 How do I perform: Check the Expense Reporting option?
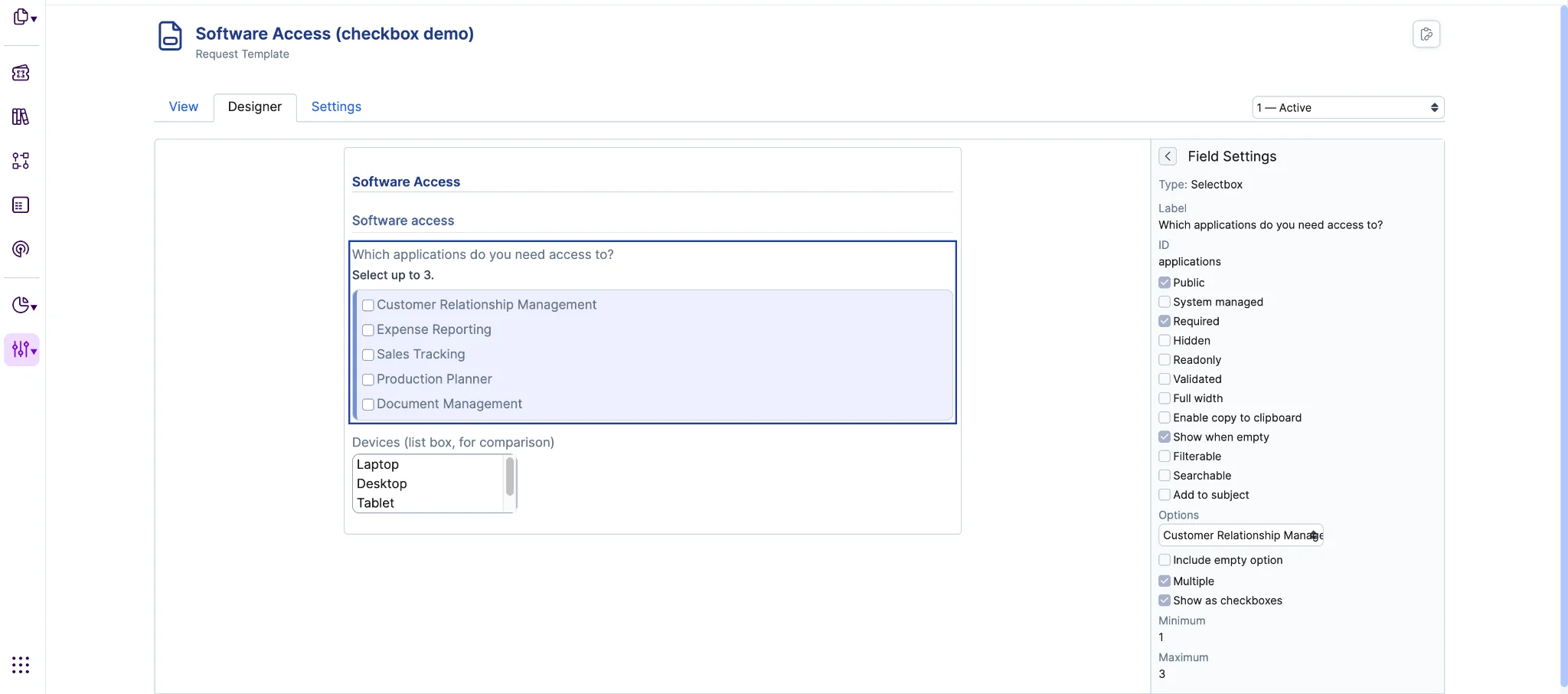(x=368, y=330)
